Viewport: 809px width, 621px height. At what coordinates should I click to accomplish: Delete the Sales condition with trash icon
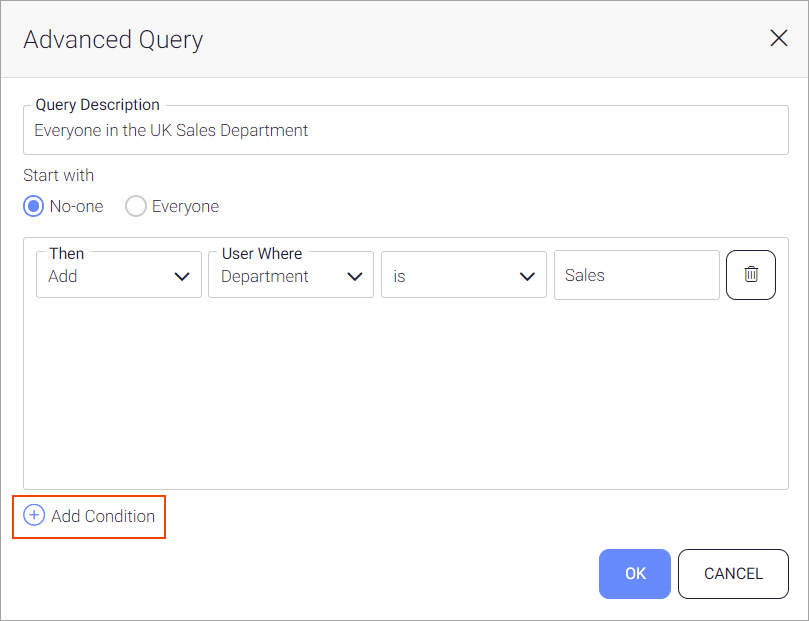point(750,275)
